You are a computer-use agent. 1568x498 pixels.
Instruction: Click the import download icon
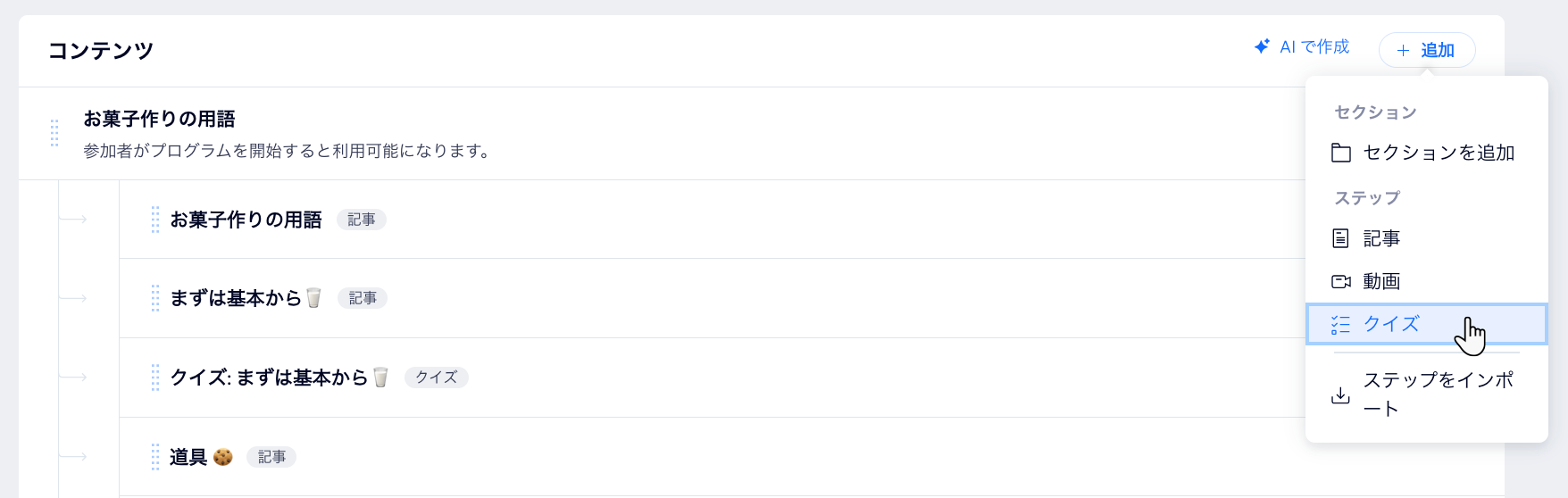coord(1340,394)
